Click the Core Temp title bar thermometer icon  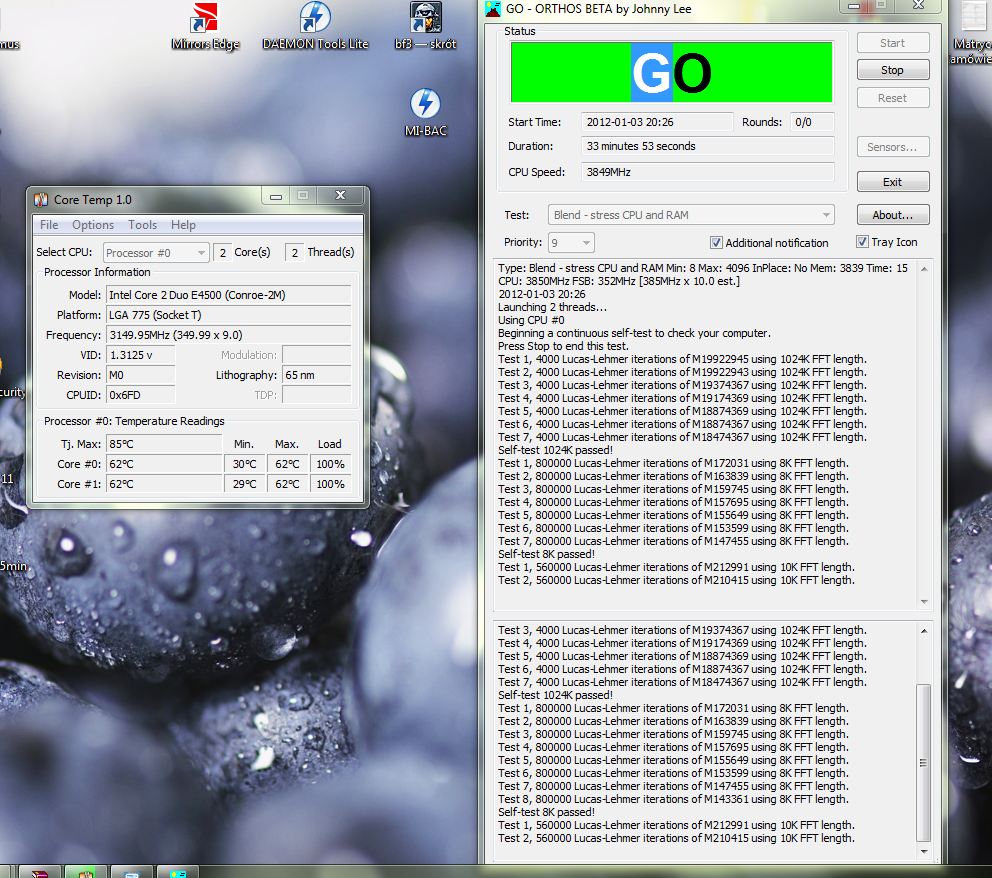[x=41, y=200]
